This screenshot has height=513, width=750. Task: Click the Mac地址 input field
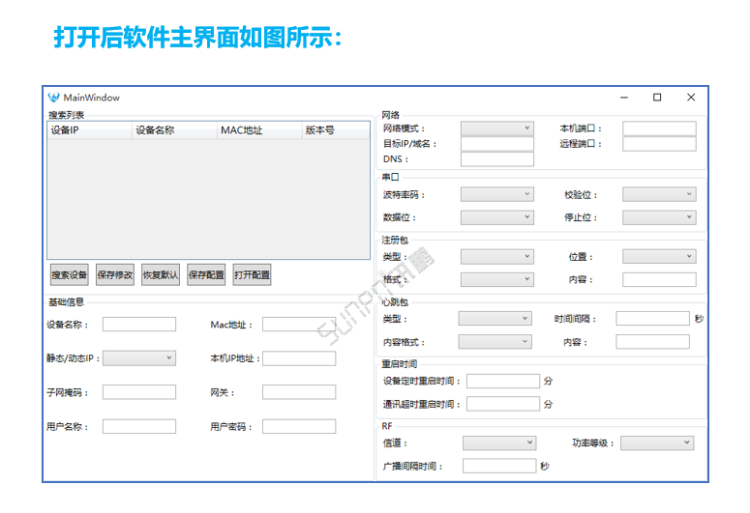pyautogui.click(x=299, y=325)
